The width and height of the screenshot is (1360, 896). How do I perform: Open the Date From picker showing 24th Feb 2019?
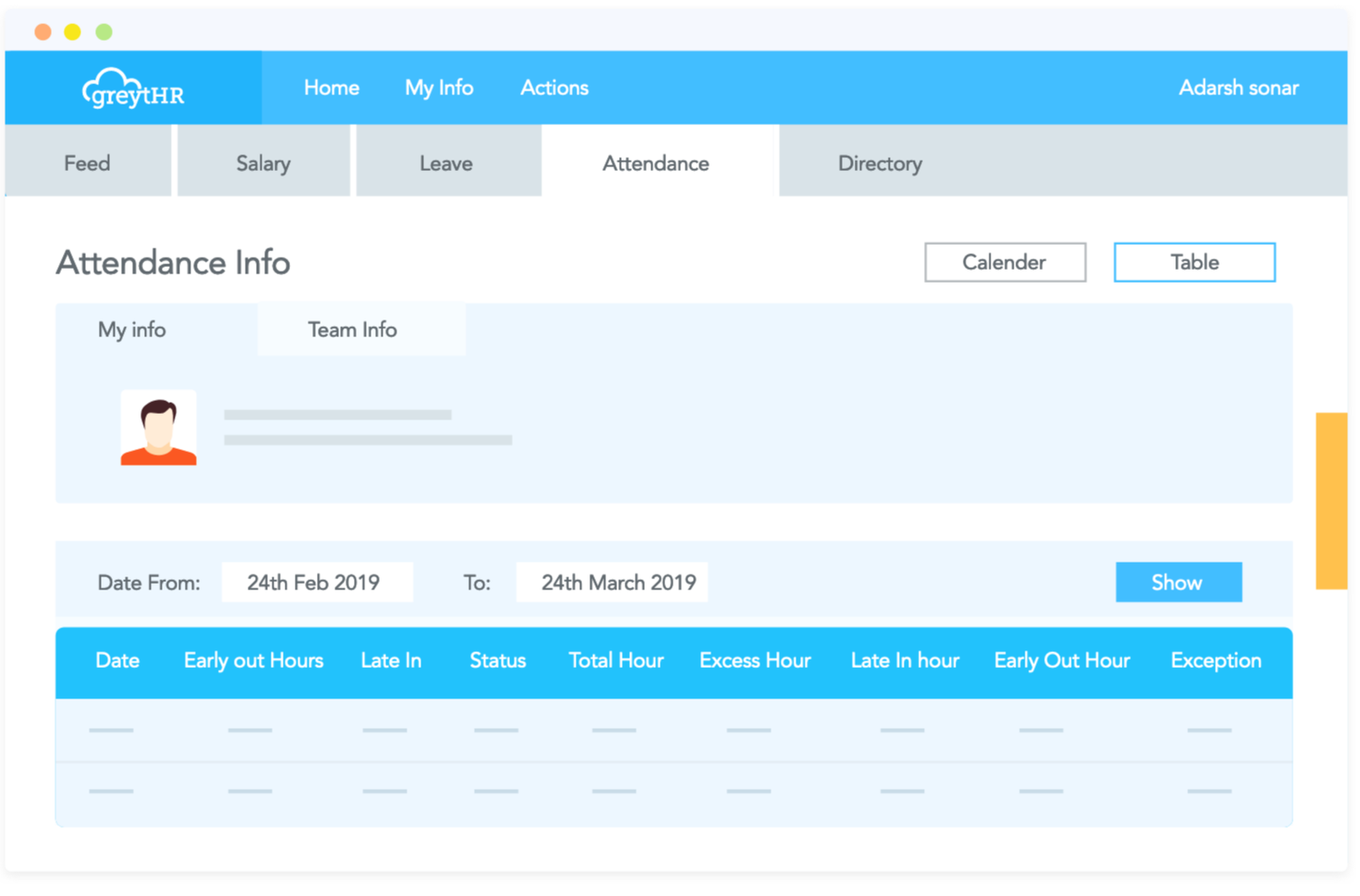pos(317,582)
